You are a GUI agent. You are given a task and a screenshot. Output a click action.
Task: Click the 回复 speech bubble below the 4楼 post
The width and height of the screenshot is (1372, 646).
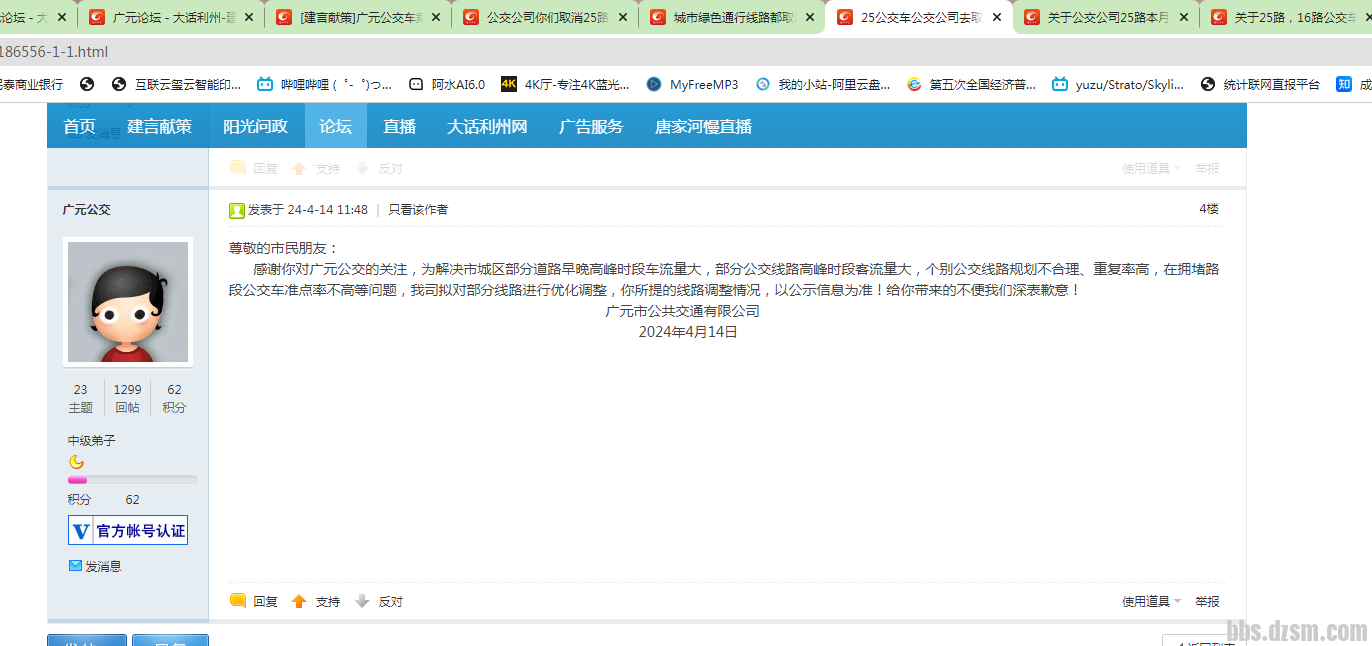tap(238, 601)
